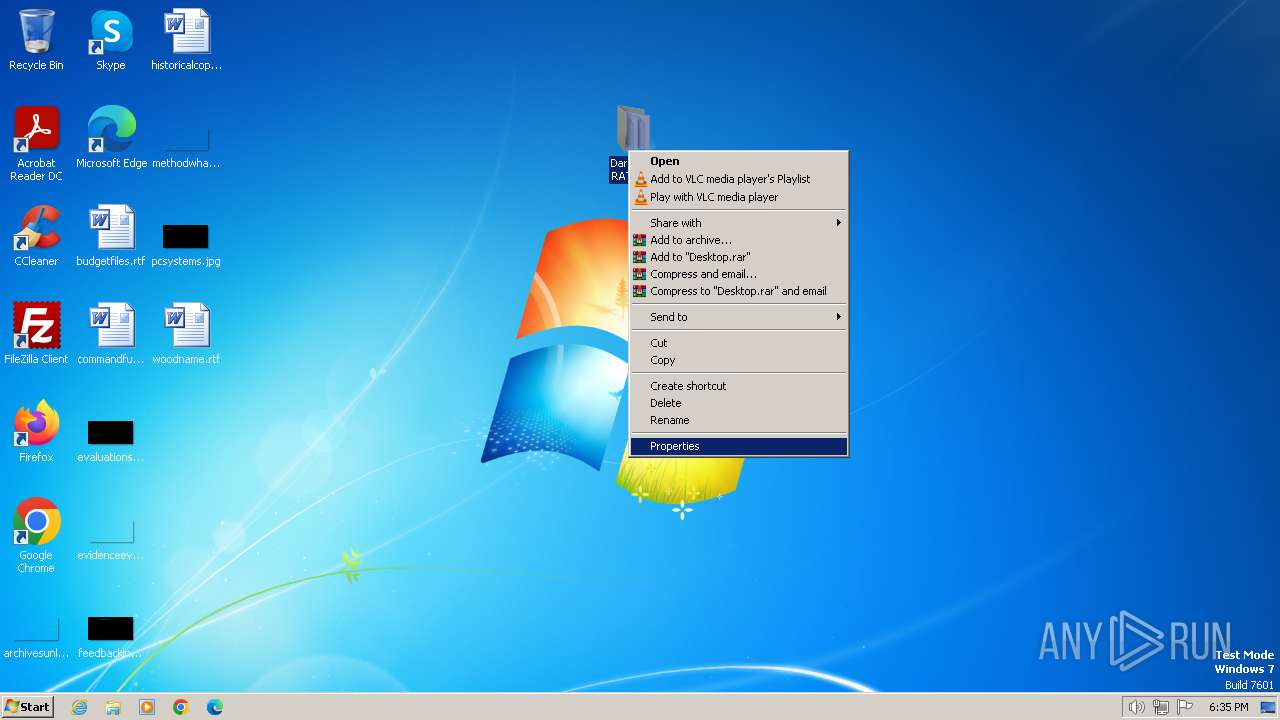Open Action Center flag icon

tap(1185, 707)
